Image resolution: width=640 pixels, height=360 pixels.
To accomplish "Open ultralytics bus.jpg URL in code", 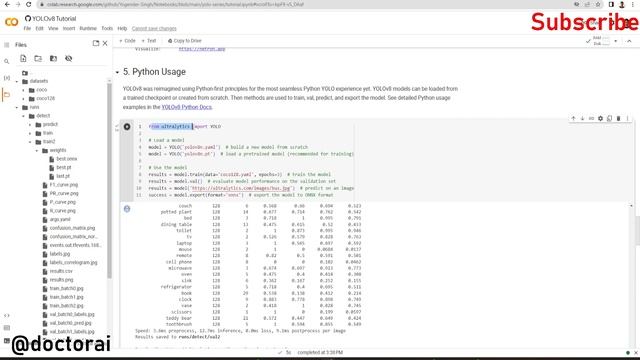I will pyautogui.click(x=240, y=188).
